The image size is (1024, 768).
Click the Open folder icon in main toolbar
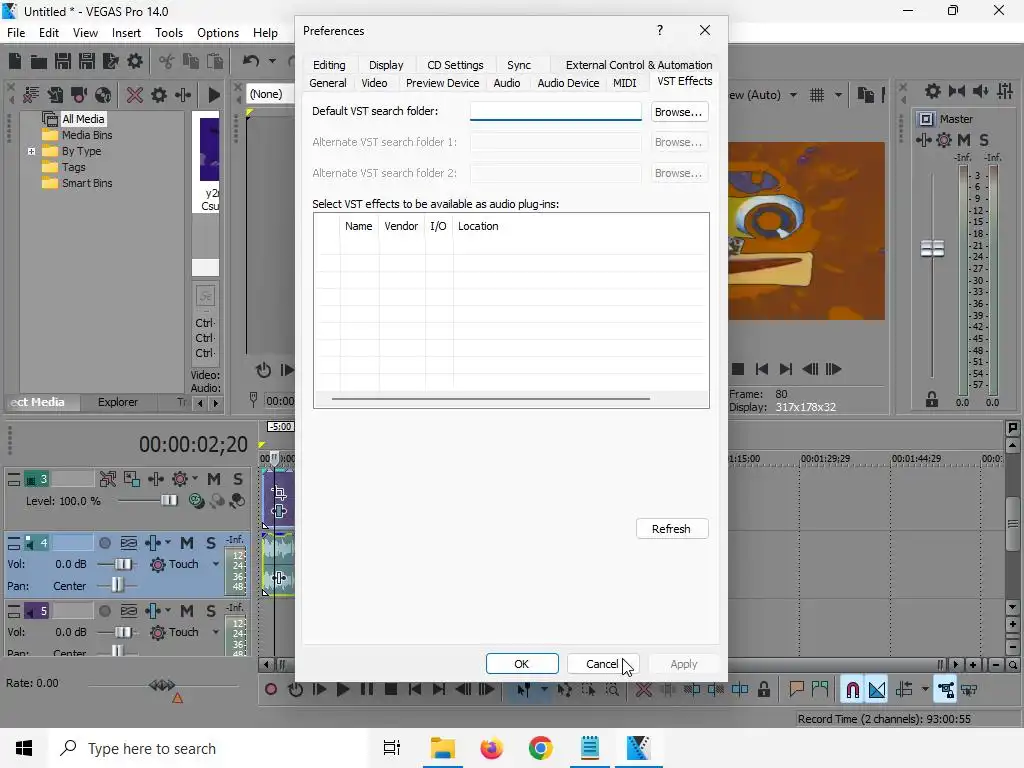coord(39,61)
